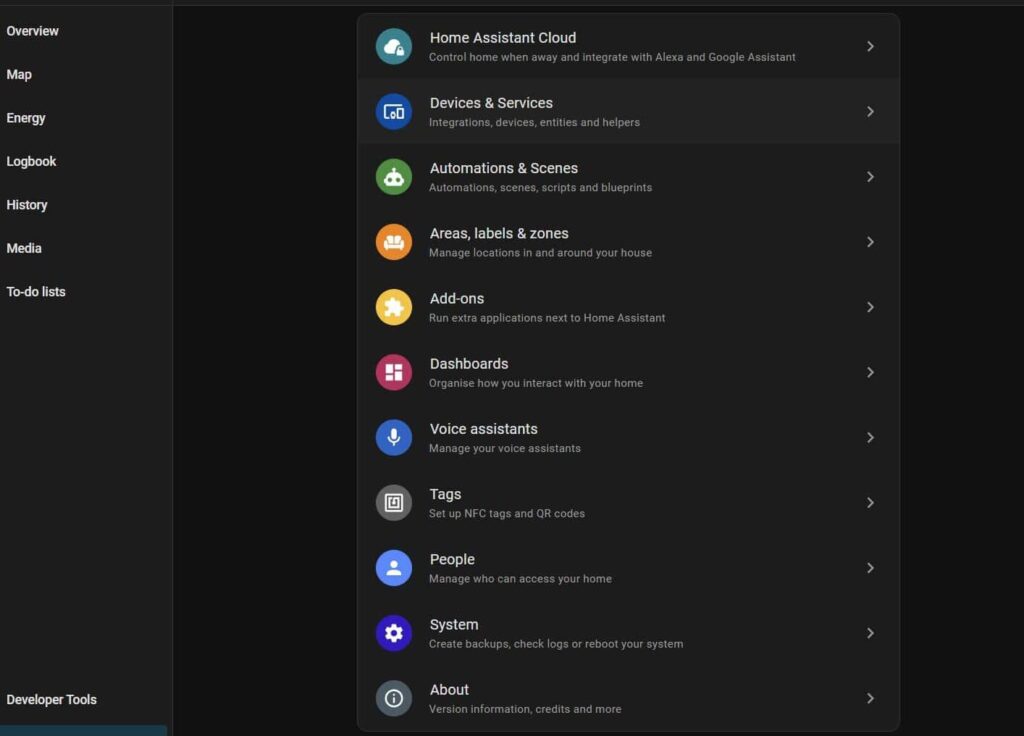The image size is (1024, 736).
Task: Click the Devices & Services icon
Action: pyautogui.click(x=394, y=112)
